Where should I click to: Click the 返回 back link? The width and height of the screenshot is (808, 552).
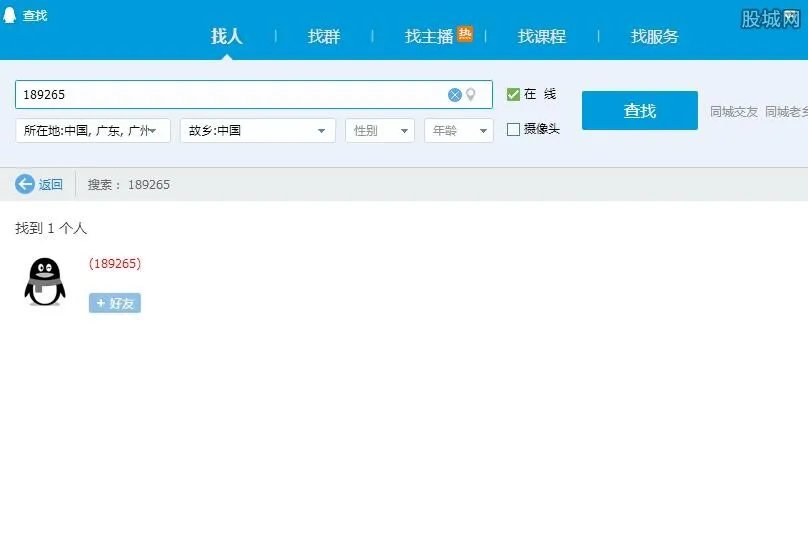50,184
